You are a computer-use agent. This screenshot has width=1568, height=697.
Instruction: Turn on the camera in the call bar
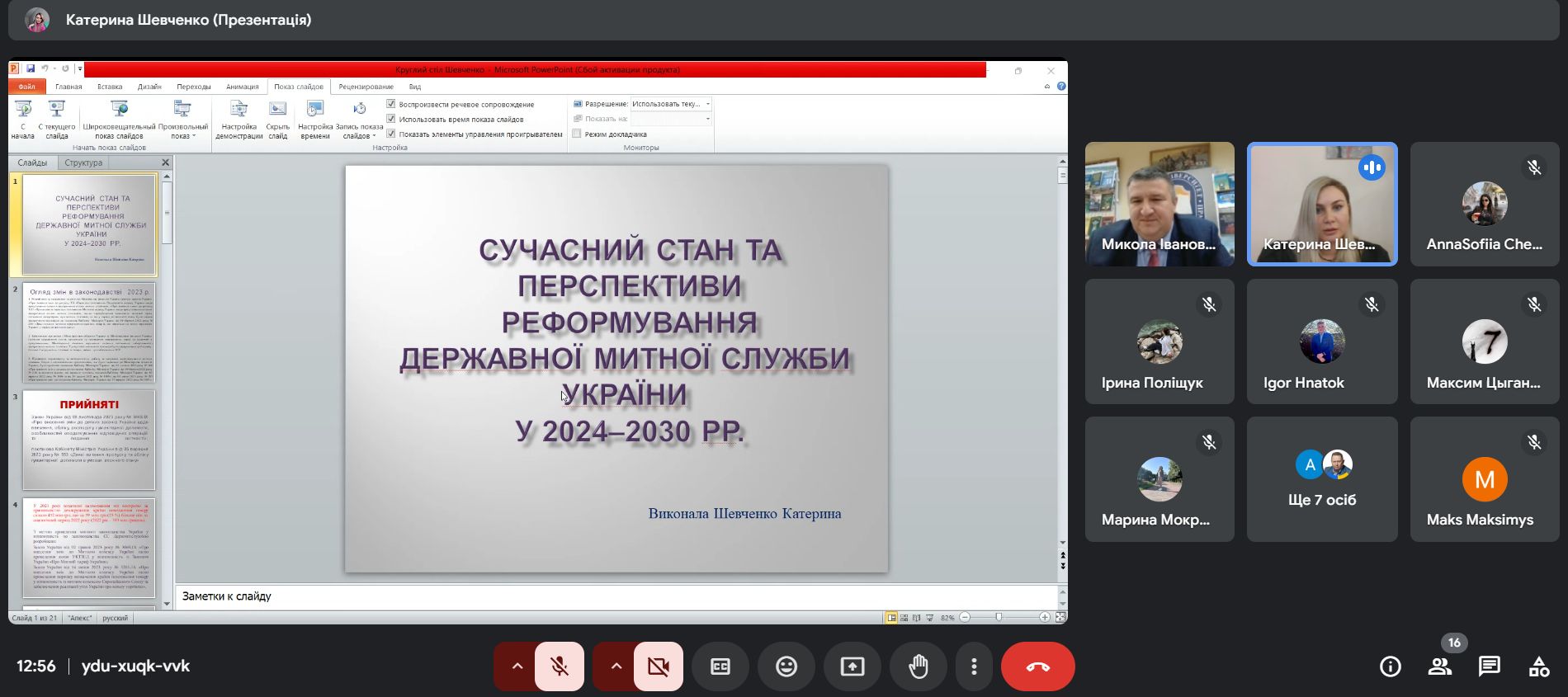pos(659,666)
